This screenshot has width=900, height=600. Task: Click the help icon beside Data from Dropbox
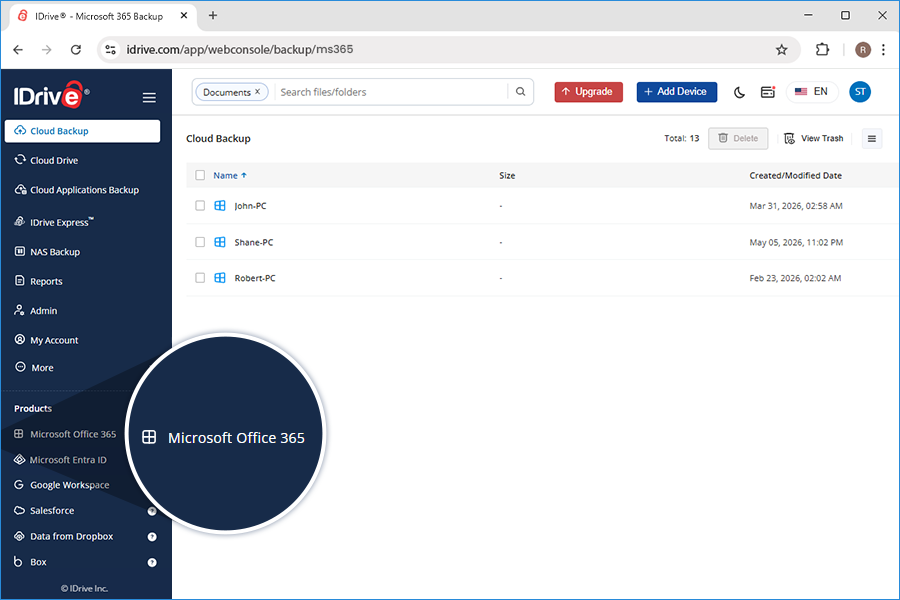[x=152, y=537]
